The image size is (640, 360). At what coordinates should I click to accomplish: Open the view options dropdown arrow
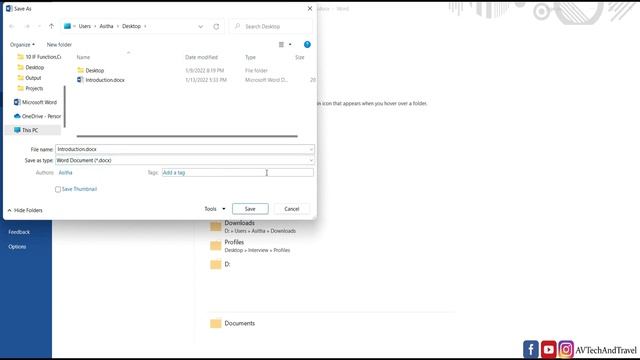(x=290, y=44)
